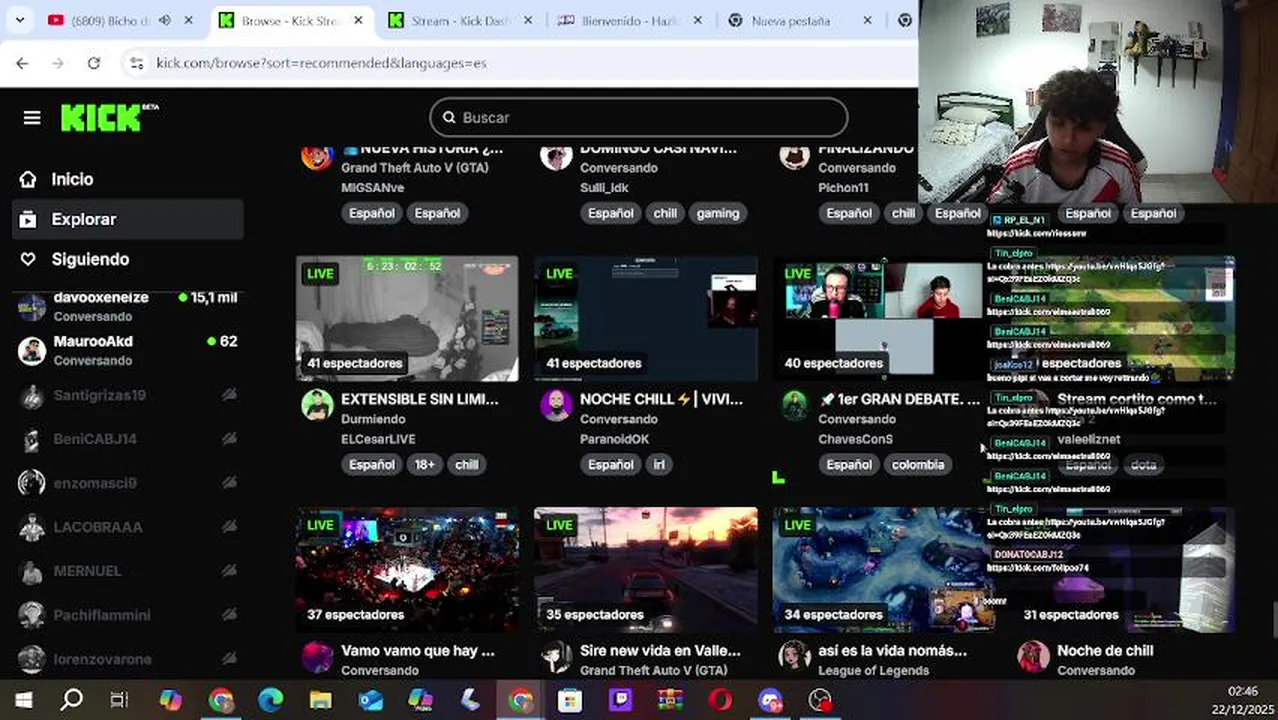Open WinRAR from taskbar
Screen dimensions: 1278x720
[x=670, y=700]
